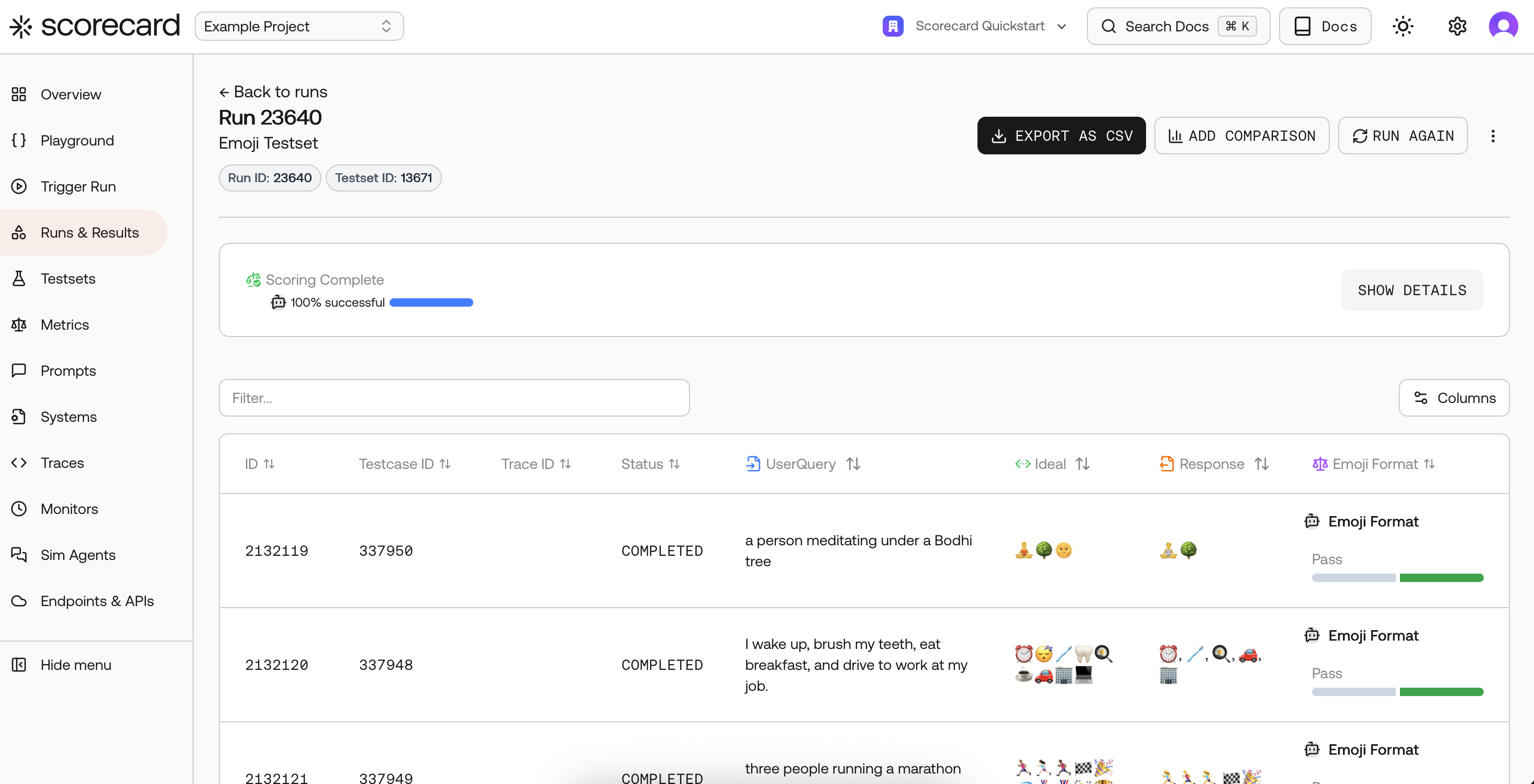Click robot icon in row 2132120 Emoji Format
This screenshot has height=784, width=1534.
[x=1312, y=636]
